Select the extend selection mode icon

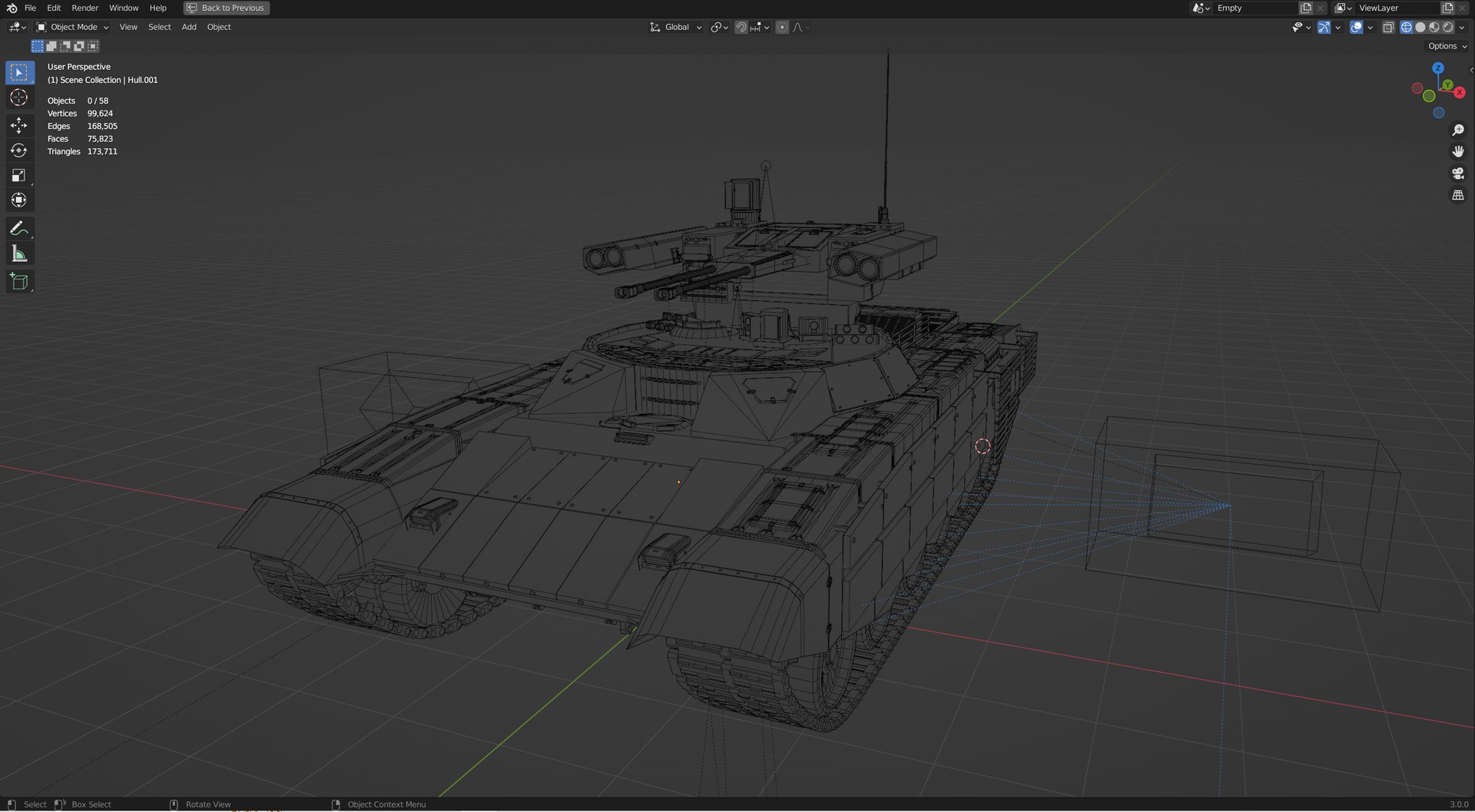(51, 46)
